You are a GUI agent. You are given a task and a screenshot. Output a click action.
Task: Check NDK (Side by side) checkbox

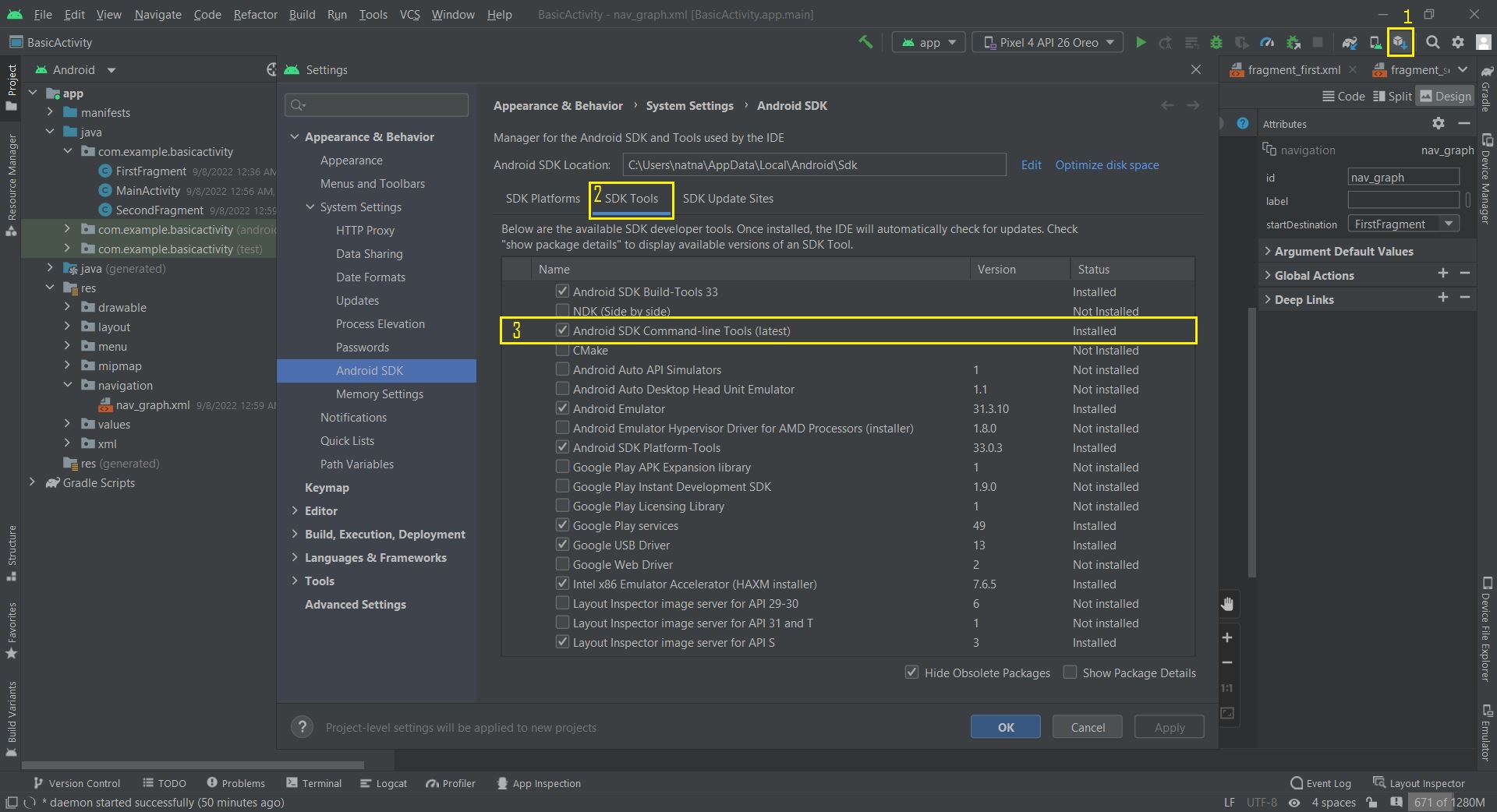click(562, 310)
